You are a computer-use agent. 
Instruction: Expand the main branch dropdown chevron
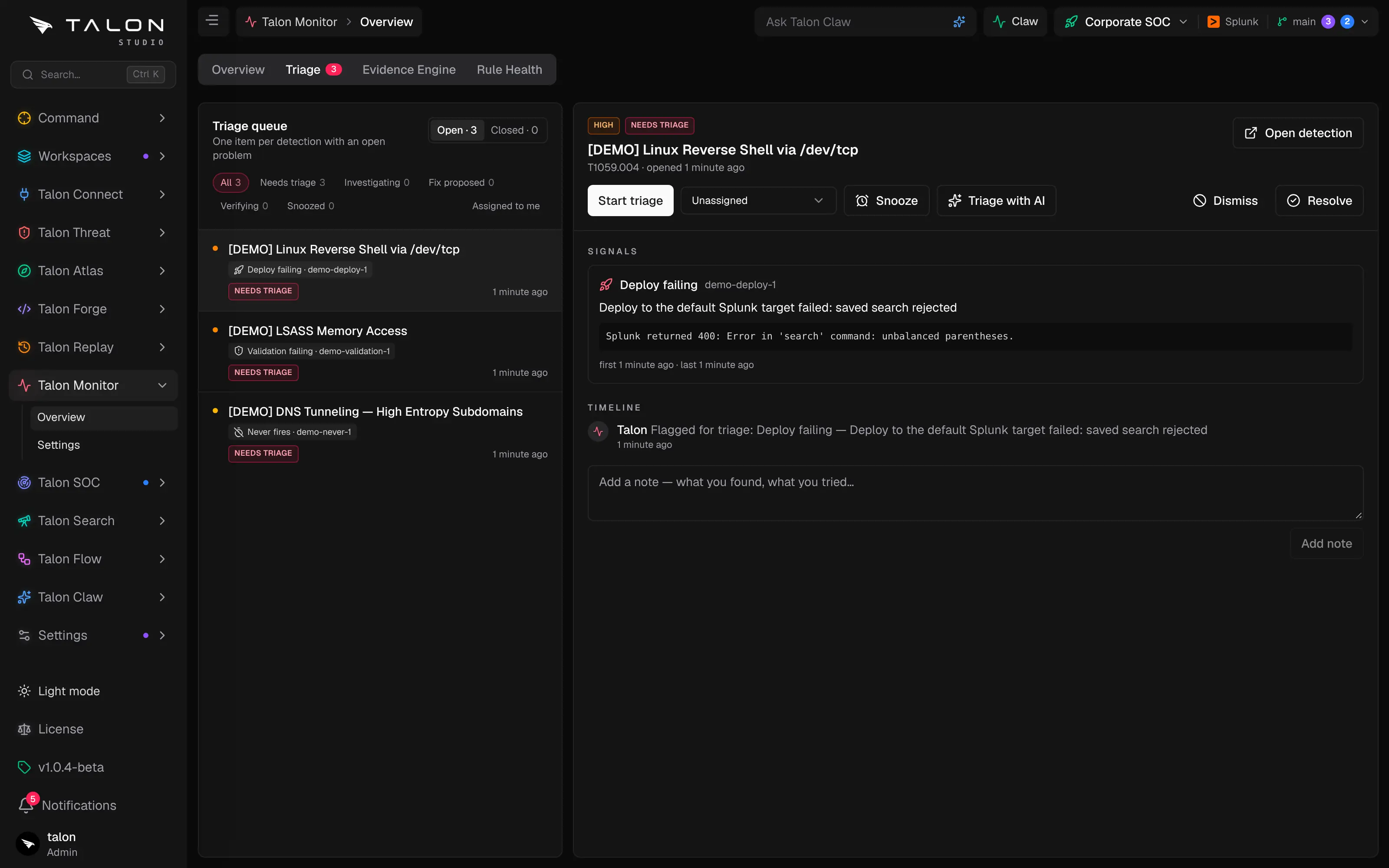coord(1365,22)
